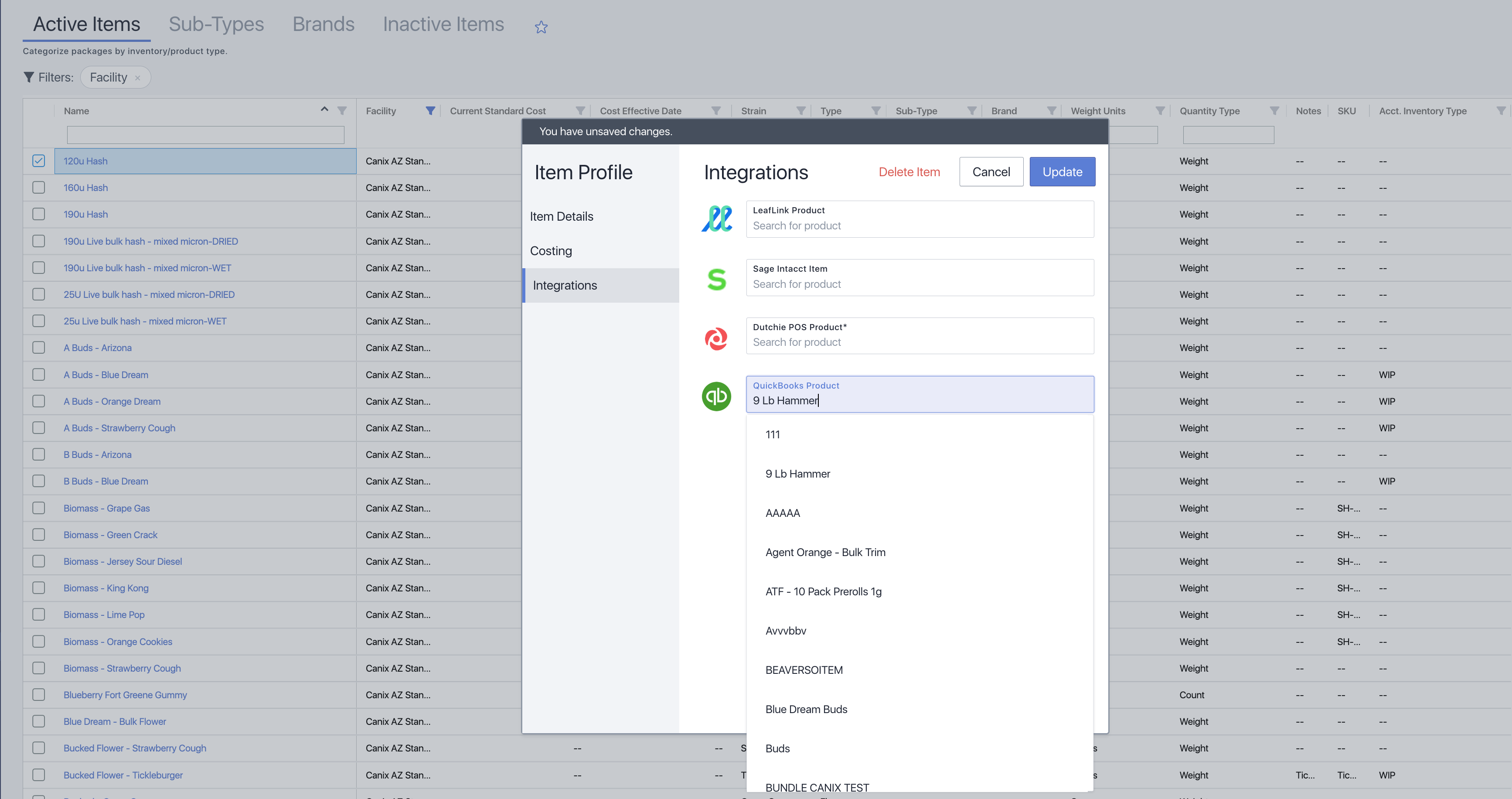Open the Dutchie POS Product search dropdown
Viewport: 1512px width, 799px height.
[920, 336]
